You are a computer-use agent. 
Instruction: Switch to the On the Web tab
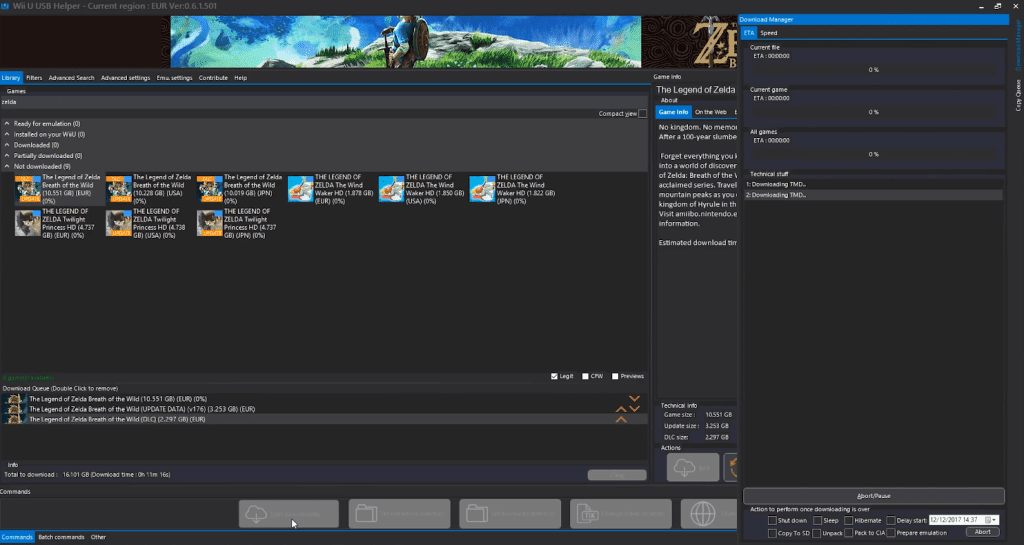click(x=711, y=112)
